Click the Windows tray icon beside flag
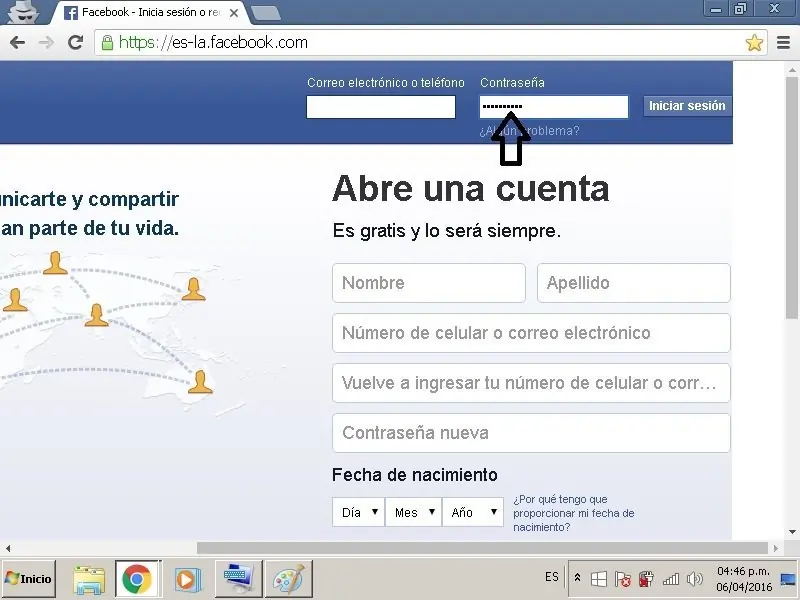Screen dimensions: 800x600 598,579
